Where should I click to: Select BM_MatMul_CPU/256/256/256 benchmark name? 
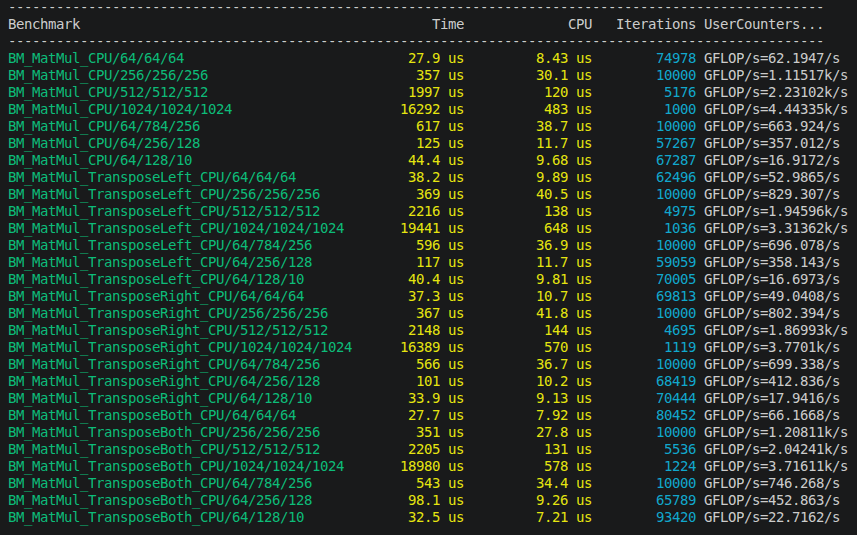(108, 75)
